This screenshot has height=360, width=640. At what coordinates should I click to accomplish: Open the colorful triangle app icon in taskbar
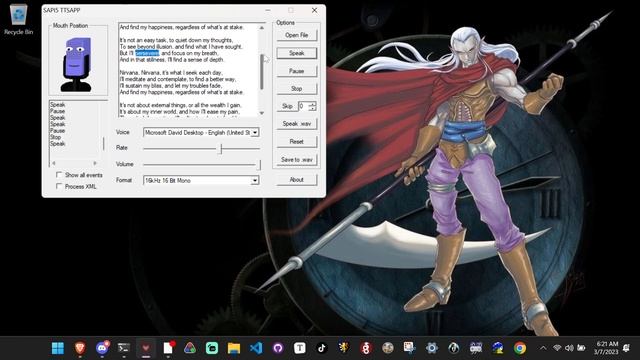[190, 348]
